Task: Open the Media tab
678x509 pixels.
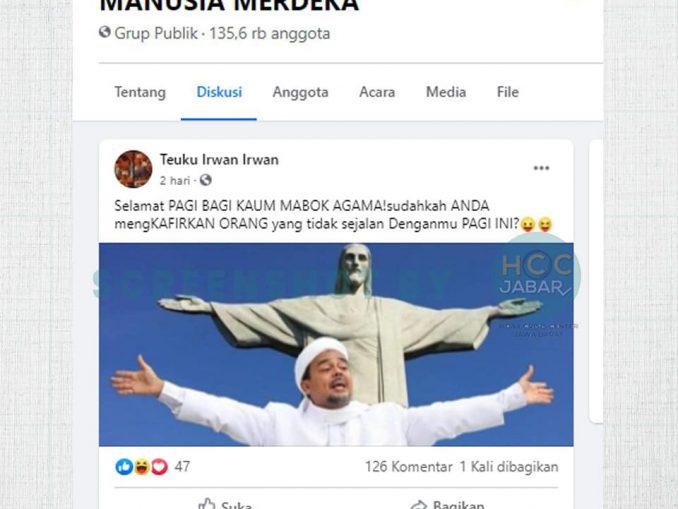Action: (x=446, y=92)
